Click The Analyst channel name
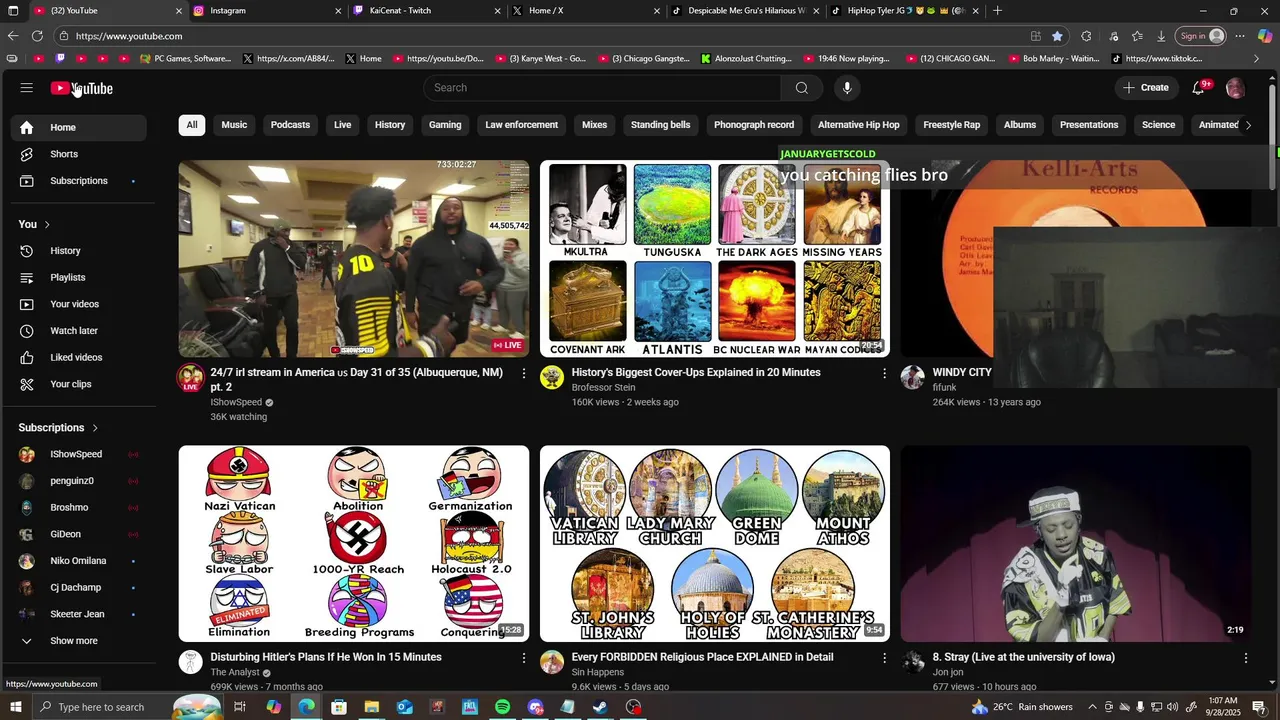This screenshot has height=720, width=1280. pos(235,672)
